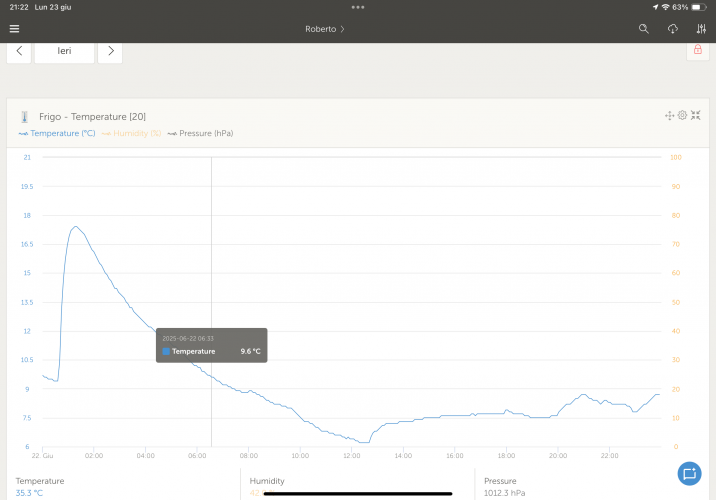
Task: Expand the Roberto installation selector
Action: tap(325, 29)
